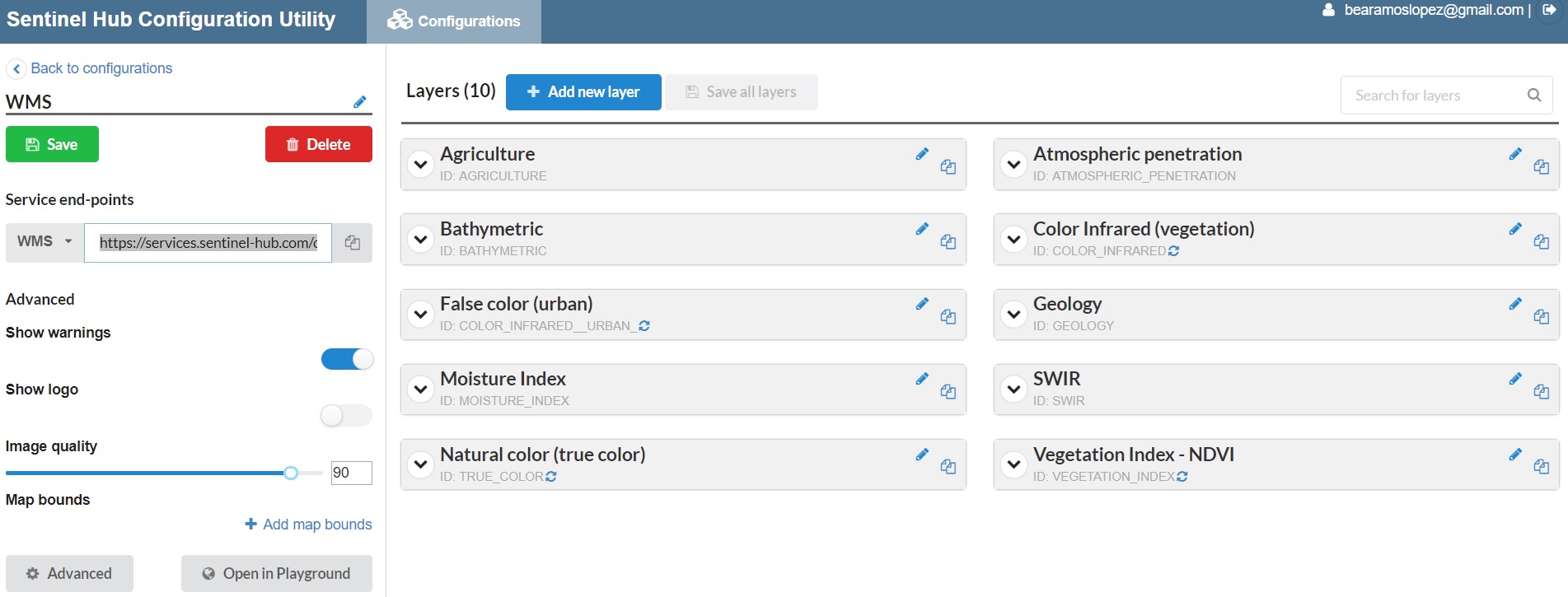Turn off Show warnings switch
The image size is (1568, 597).
pos(347,359)
